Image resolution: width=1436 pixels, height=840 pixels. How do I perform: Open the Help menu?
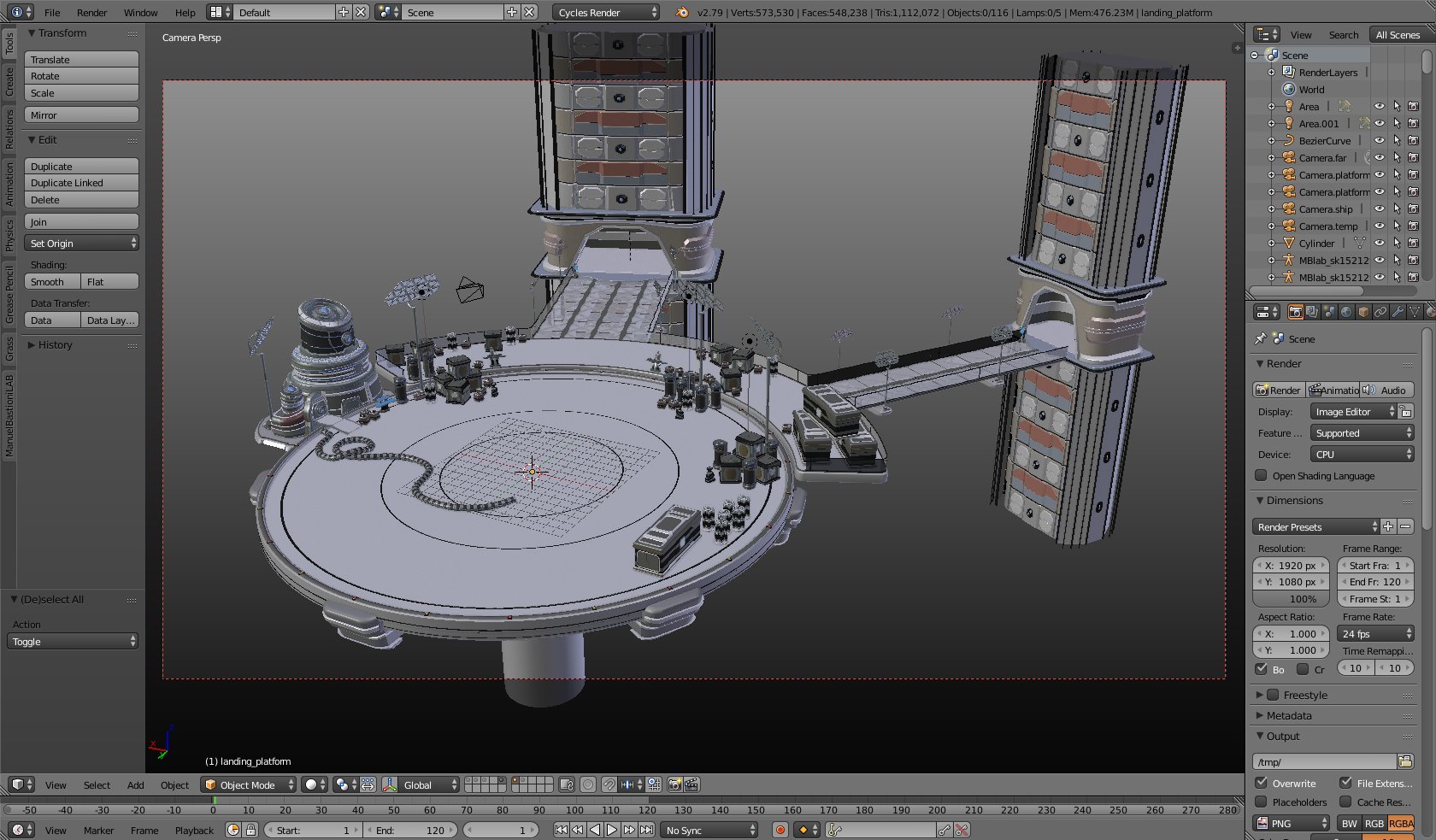(x=185, y=12)
